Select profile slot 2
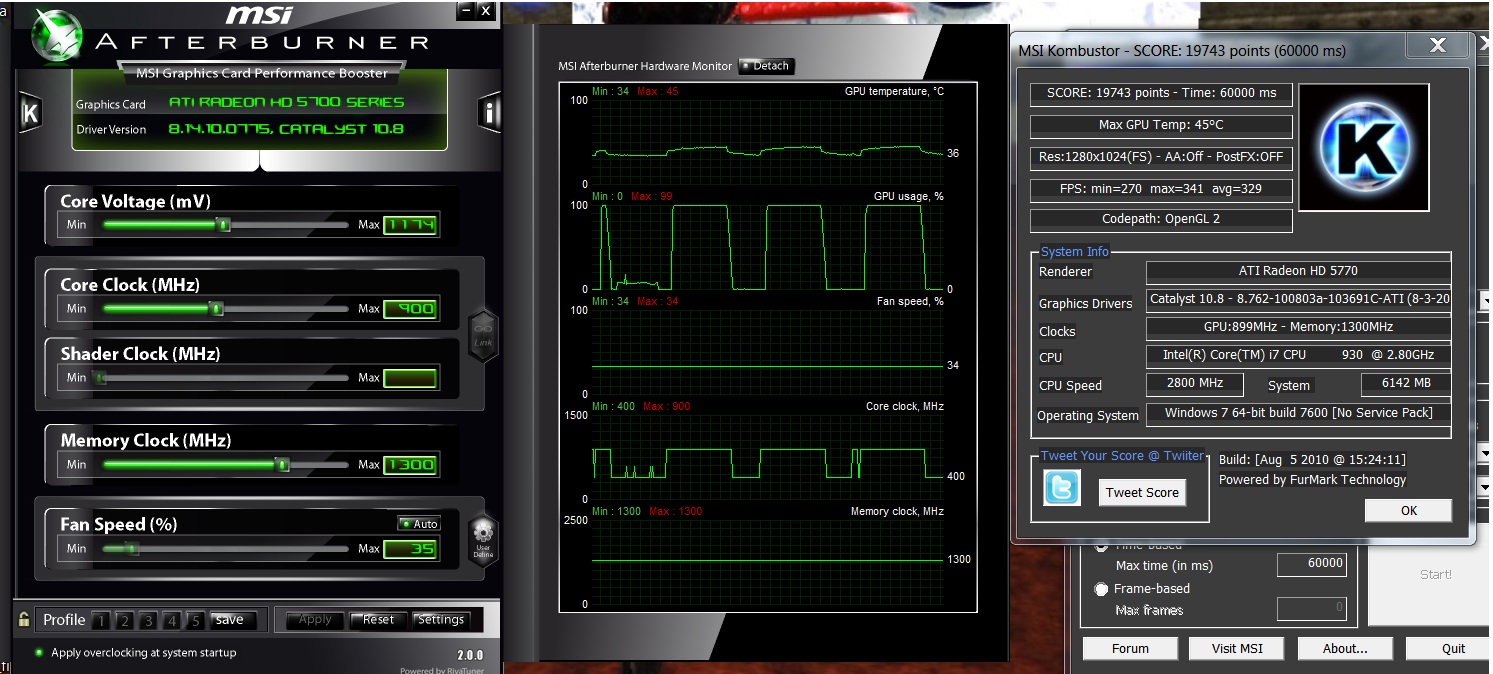The image size is (1493, 674). (x=124, y=621)
